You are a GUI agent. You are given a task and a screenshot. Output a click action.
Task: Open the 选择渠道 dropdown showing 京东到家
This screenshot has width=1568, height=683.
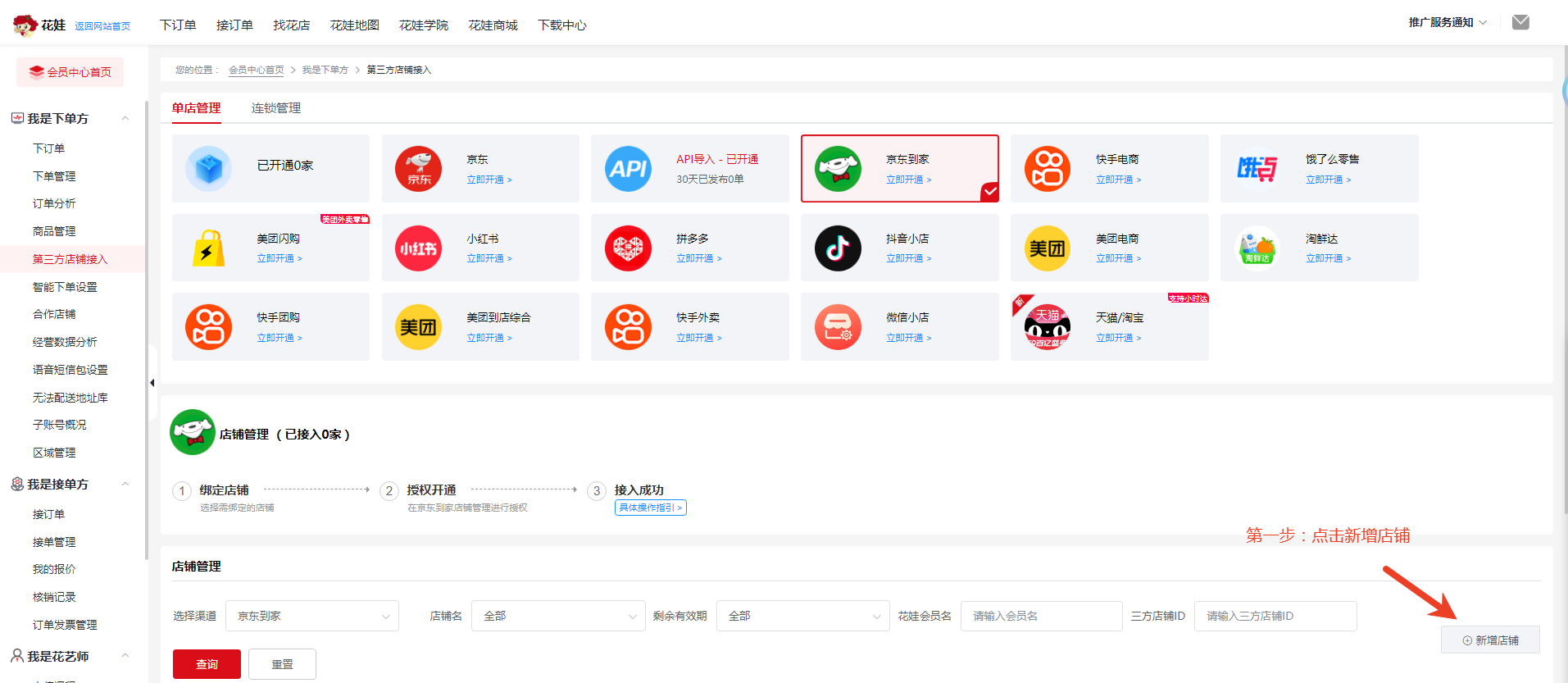[311, 616]
